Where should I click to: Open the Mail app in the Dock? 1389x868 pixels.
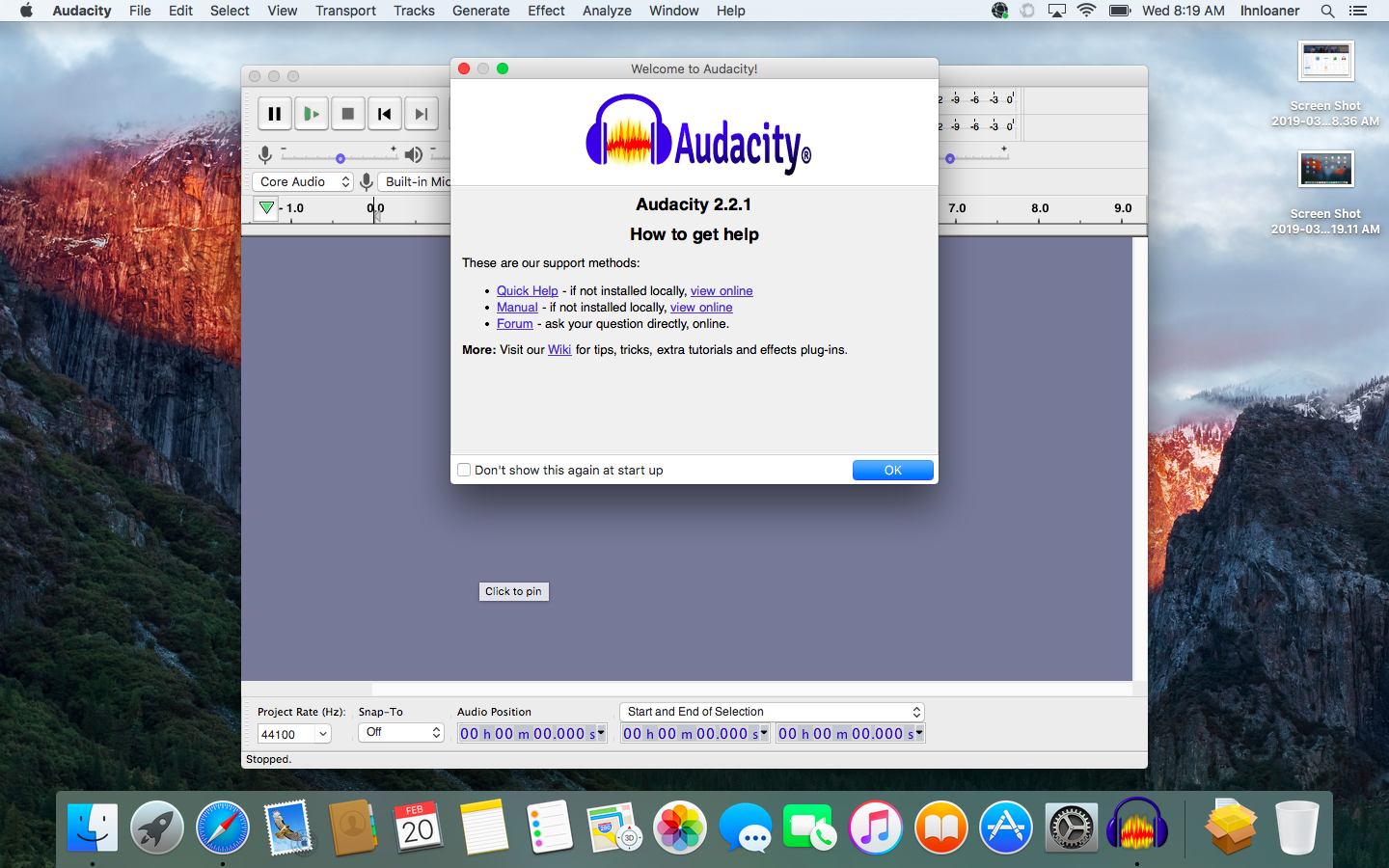point(288,827)
